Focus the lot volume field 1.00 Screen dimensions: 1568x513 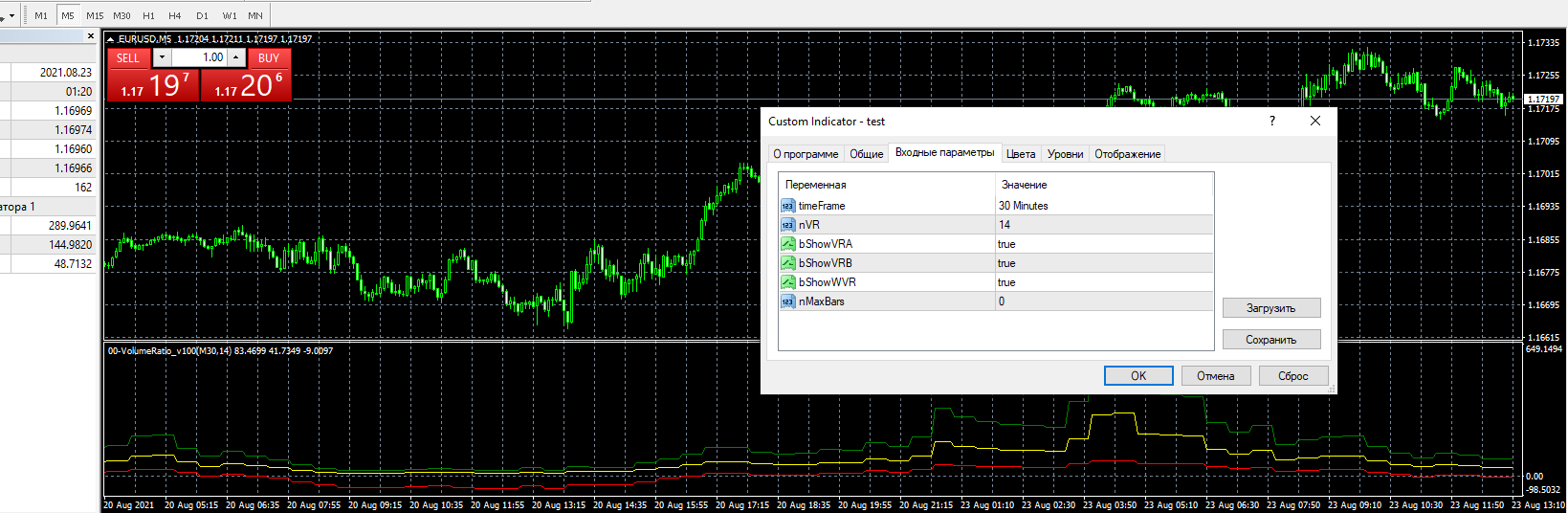tap(199, 57)
